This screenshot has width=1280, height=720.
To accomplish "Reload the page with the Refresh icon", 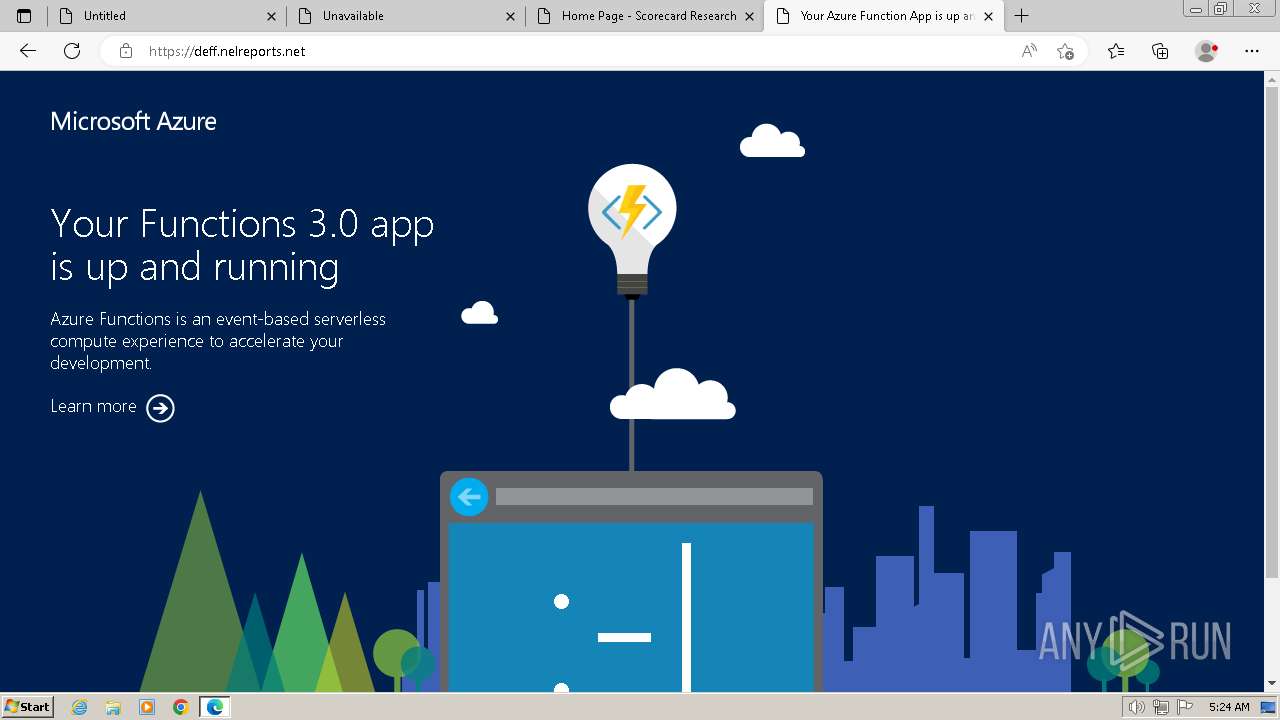I will (72, 51).
